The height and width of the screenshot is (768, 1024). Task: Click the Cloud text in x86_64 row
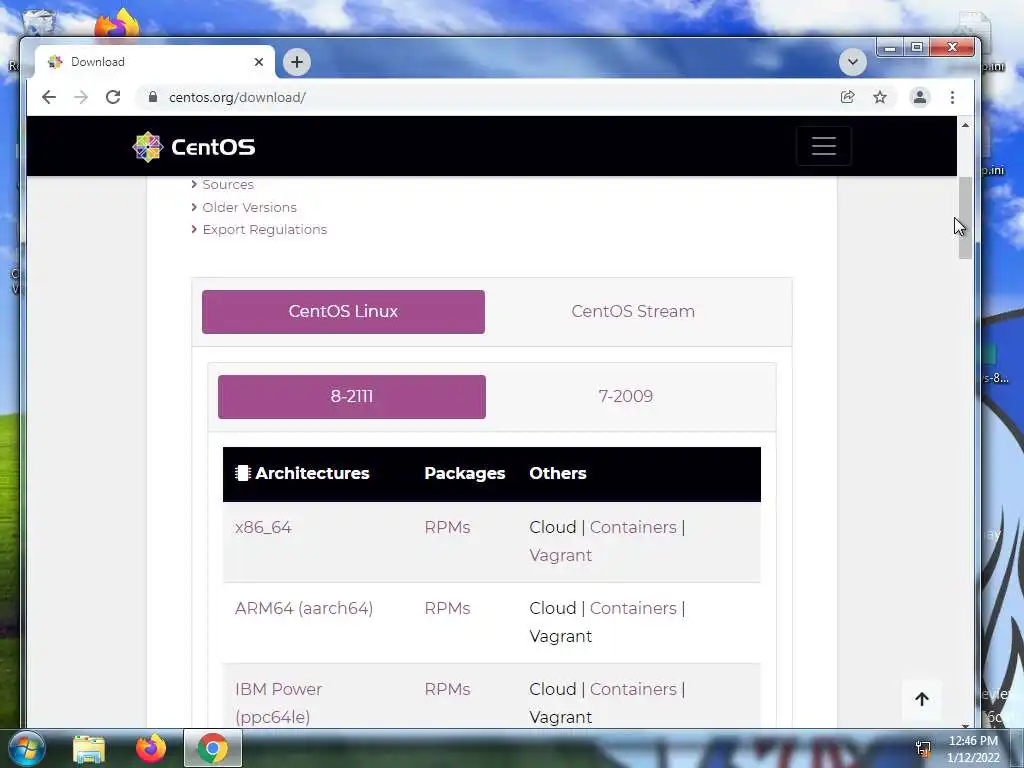pos(552,528)
